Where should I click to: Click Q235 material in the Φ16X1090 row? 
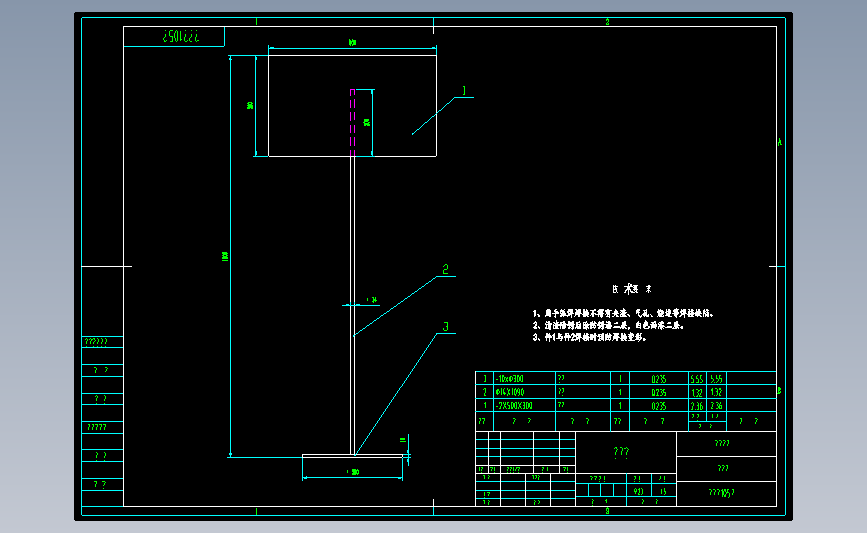point(659,392)
